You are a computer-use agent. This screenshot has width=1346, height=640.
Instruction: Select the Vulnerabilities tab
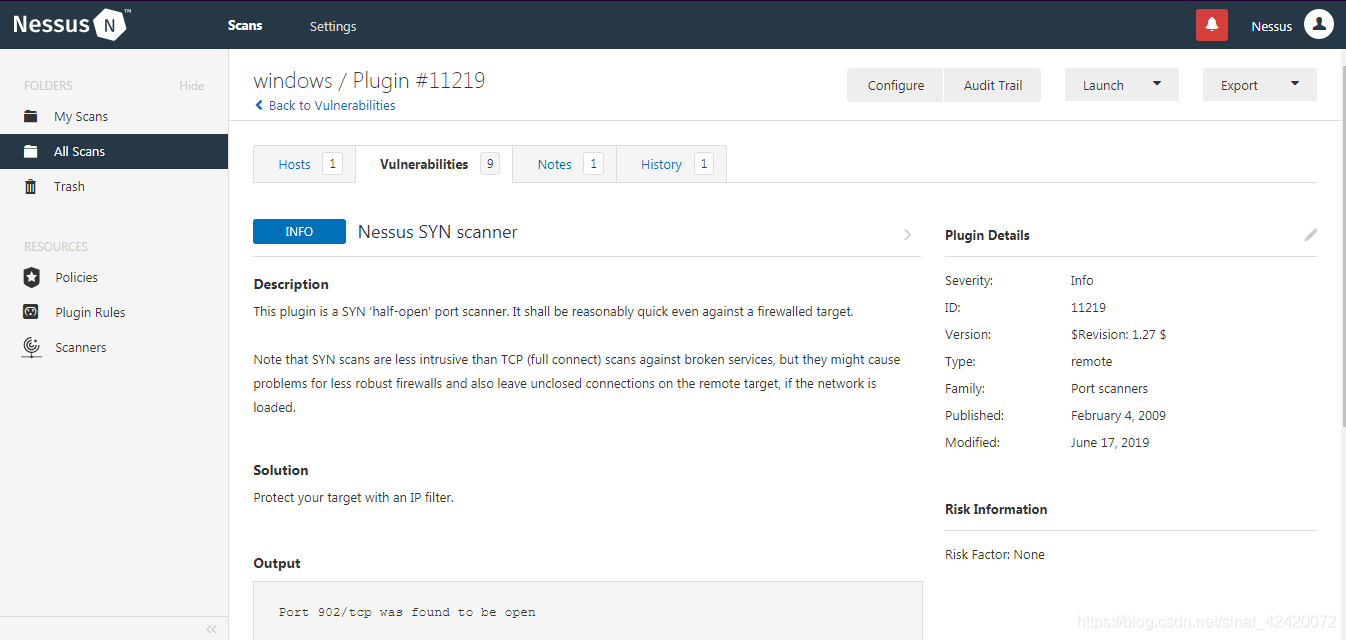[434, 164]
